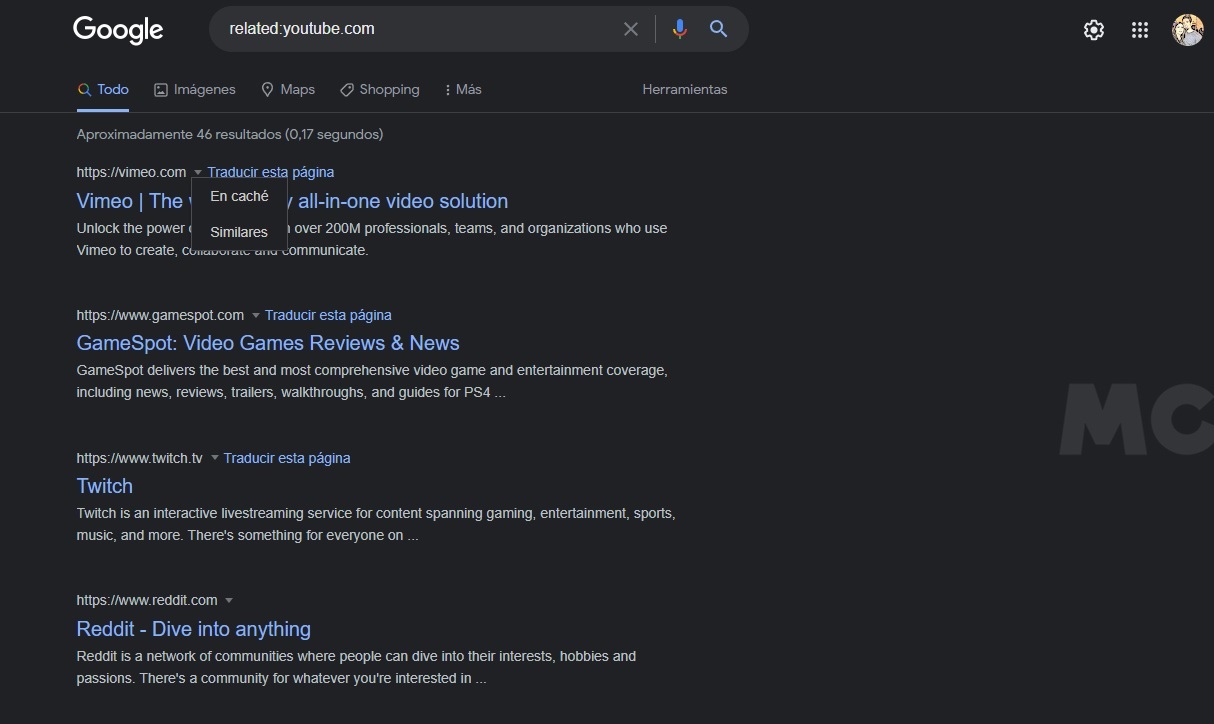The image size is (1214, 724).
Task: Click 'Traducir esta página' for Twitch
Action: click(x=287, y=459)
